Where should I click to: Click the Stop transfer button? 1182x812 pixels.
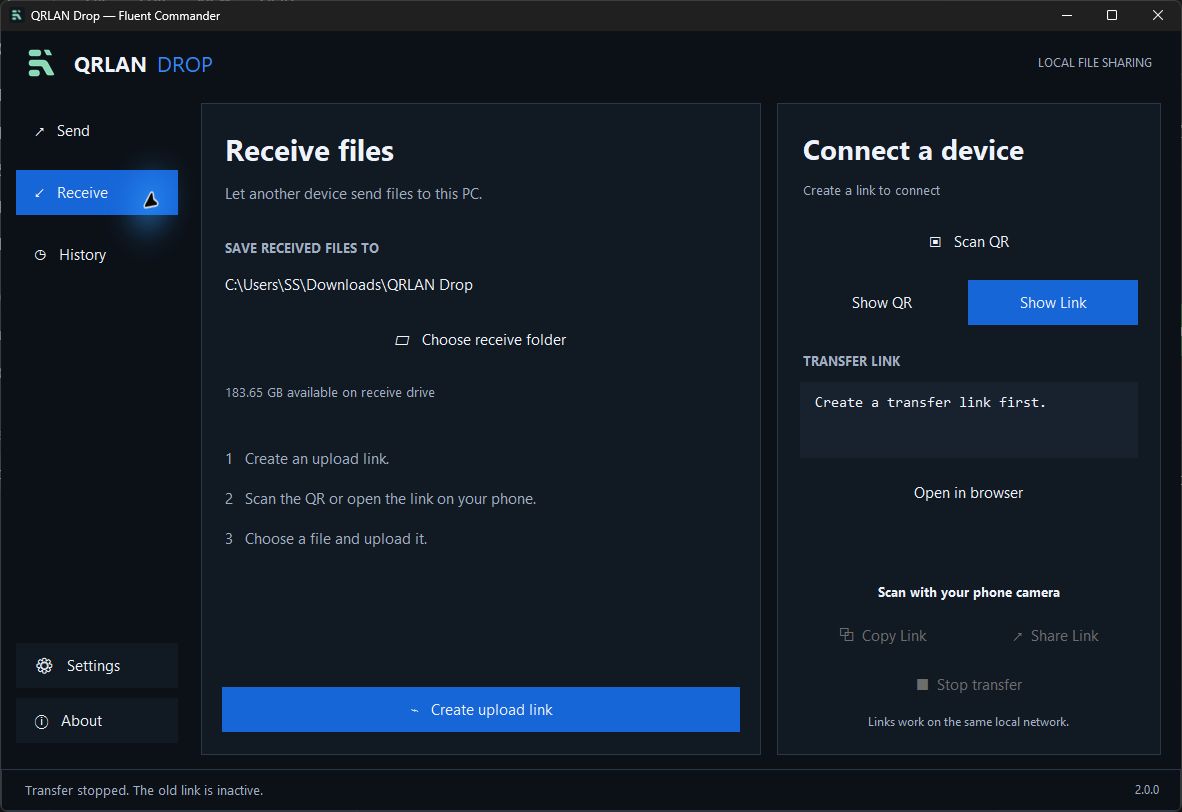pos(969,685)
